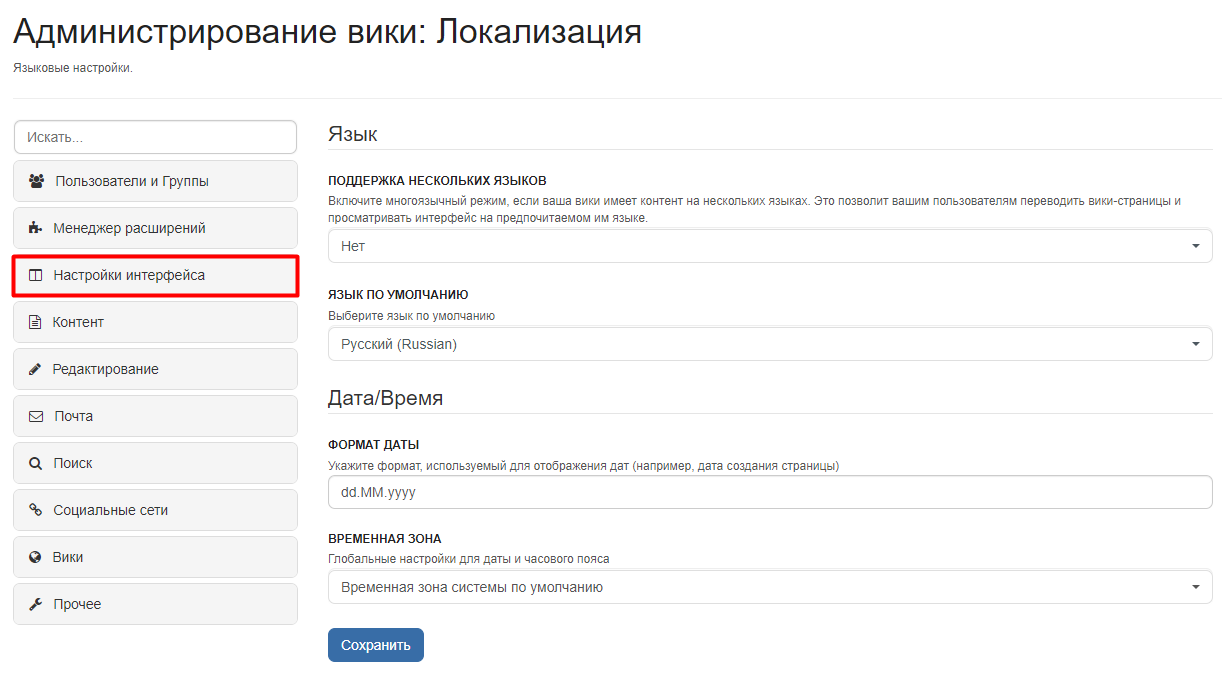Image resolution: width=1222 pixels, height=683 pixels.
Task: Click the envelope icon beside Почта
Action: pos(36,416)
